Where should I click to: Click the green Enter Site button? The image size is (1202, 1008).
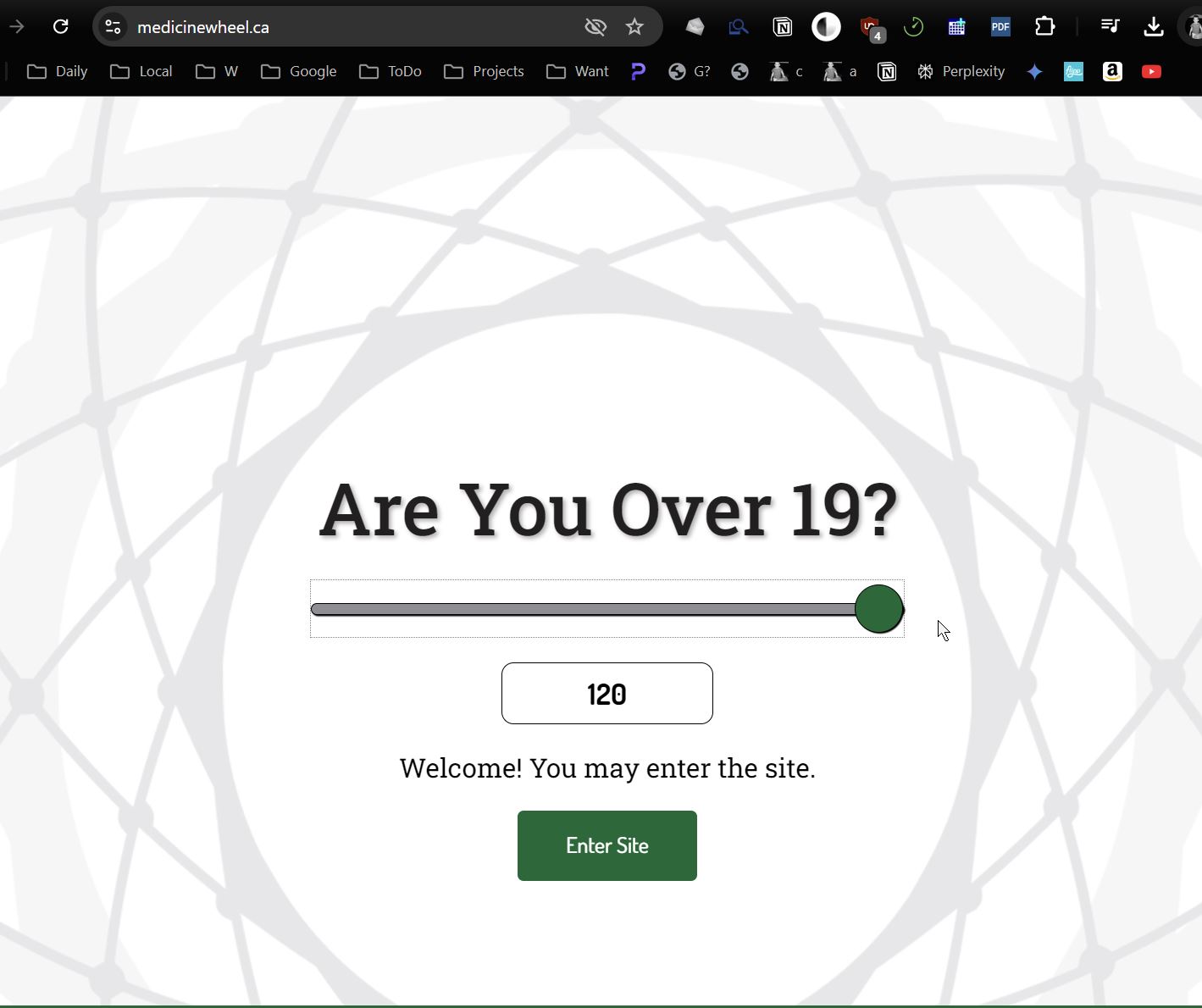pyautogui.click(x=607, y=845)
